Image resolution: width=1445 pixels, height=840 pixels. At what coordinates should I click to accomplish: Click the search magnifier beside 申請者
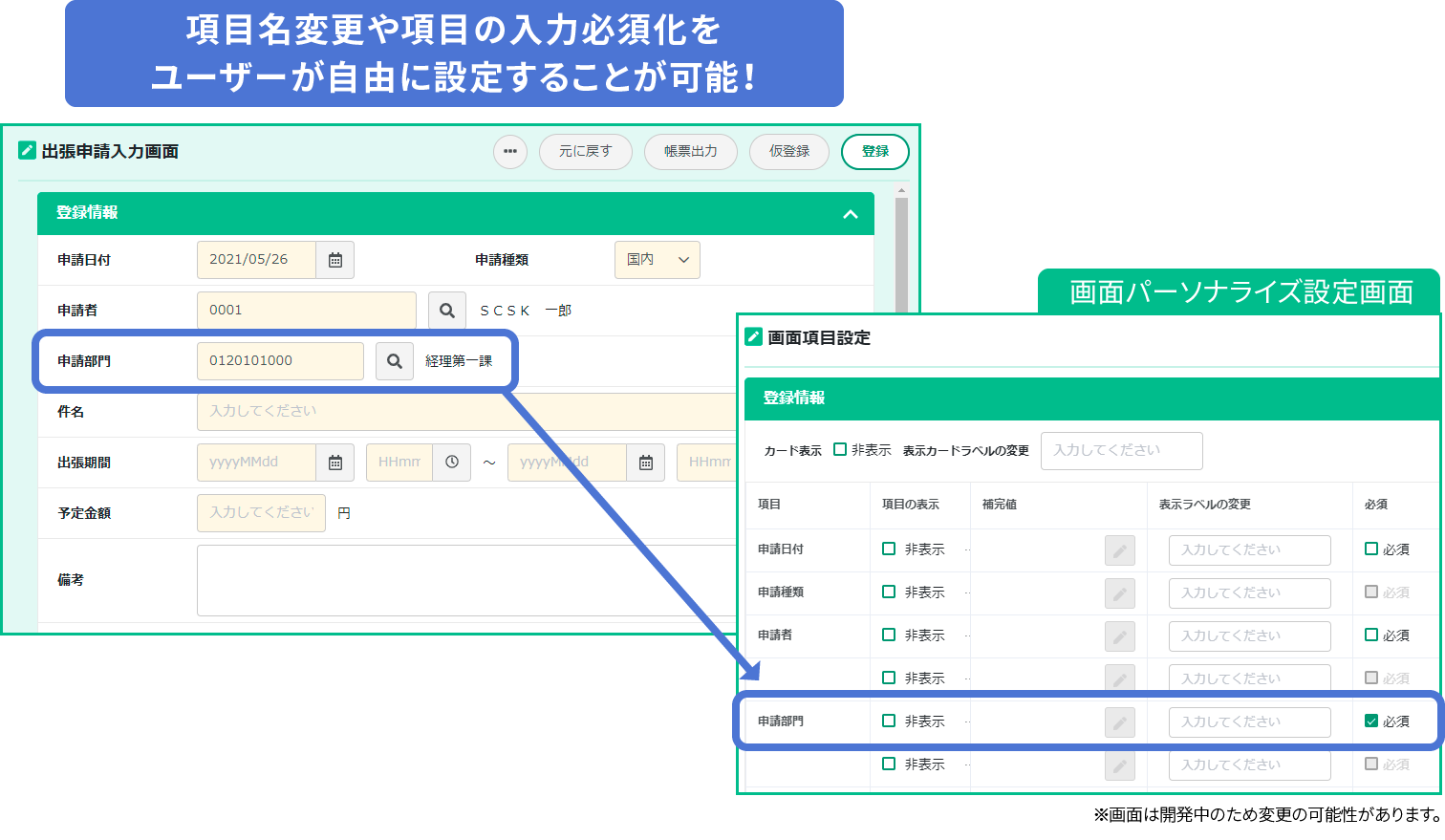(446, 310)
